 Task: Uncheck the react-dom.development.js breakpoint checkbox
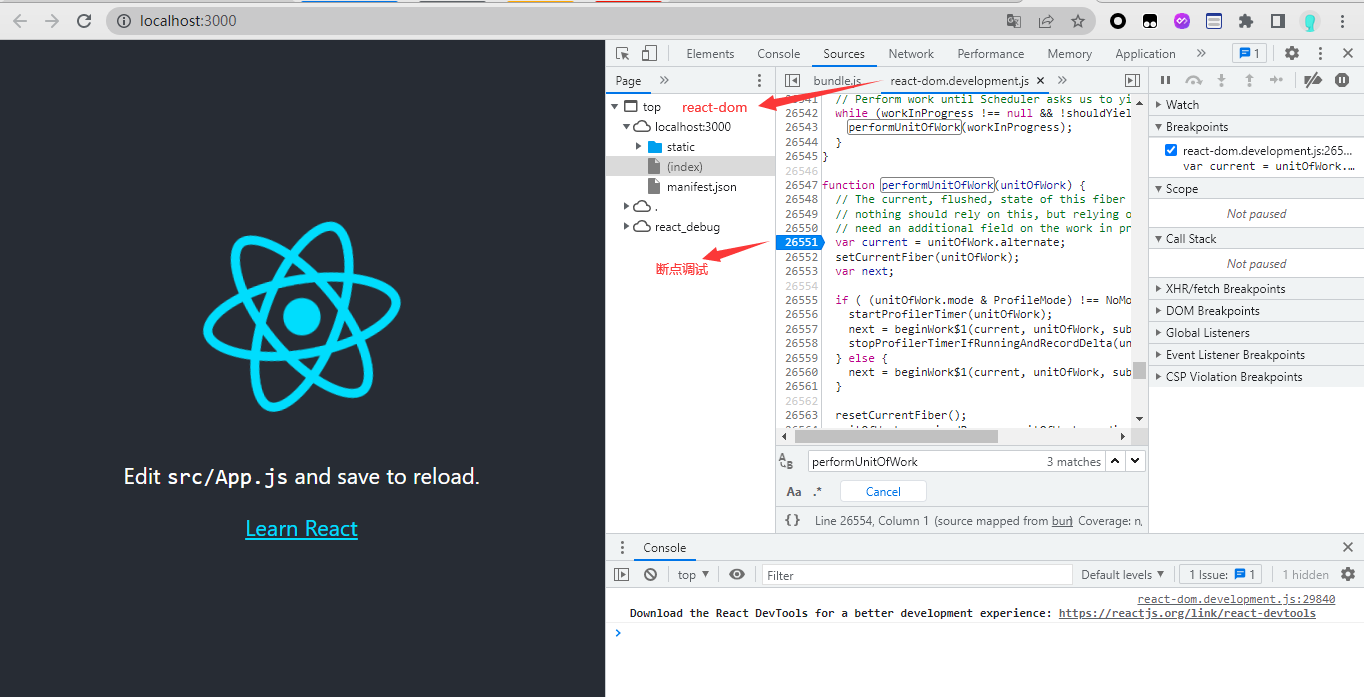click(x=1170, y=150)
